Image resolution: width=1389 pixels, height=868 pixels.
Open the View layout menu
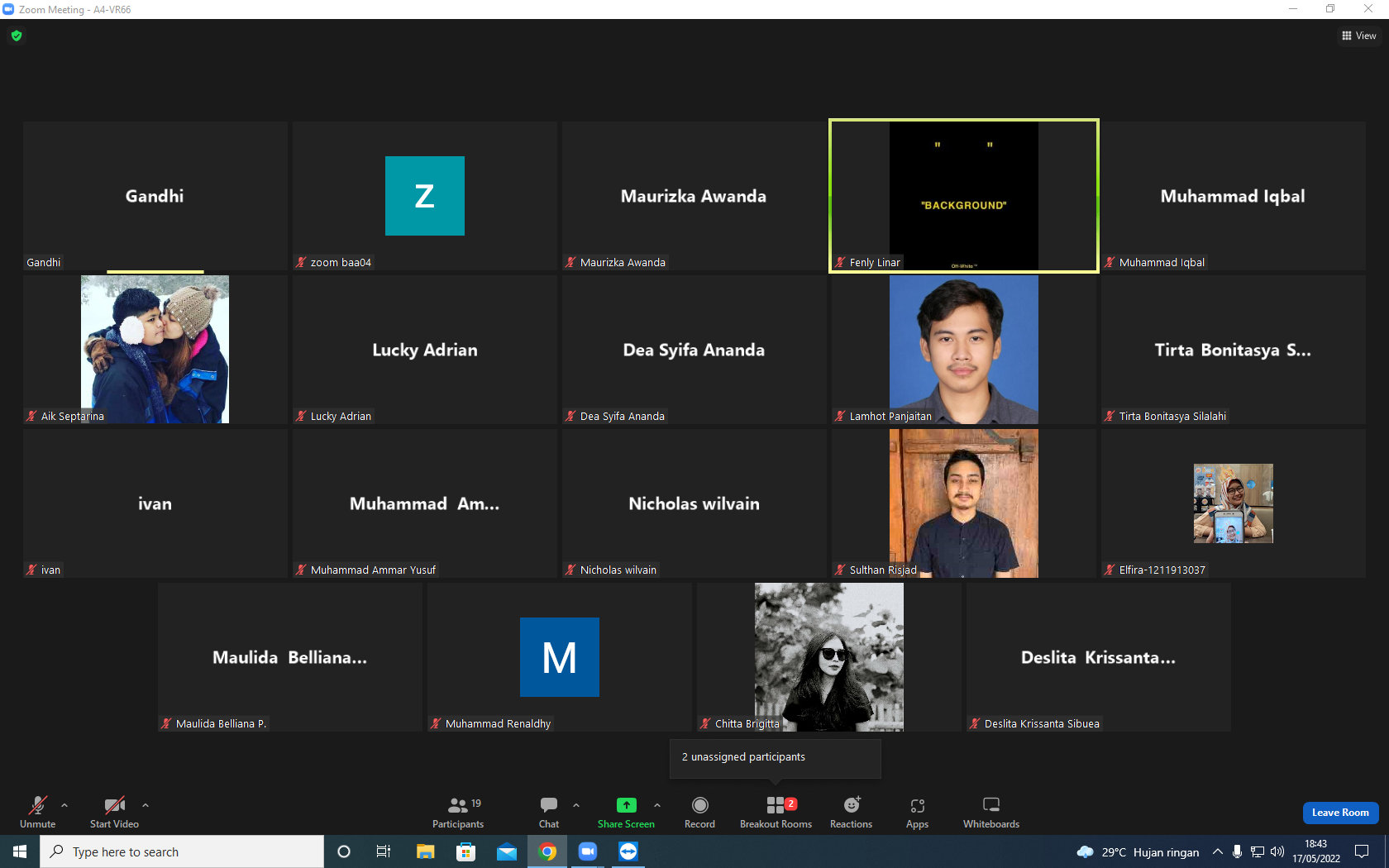coord(1358,36)
